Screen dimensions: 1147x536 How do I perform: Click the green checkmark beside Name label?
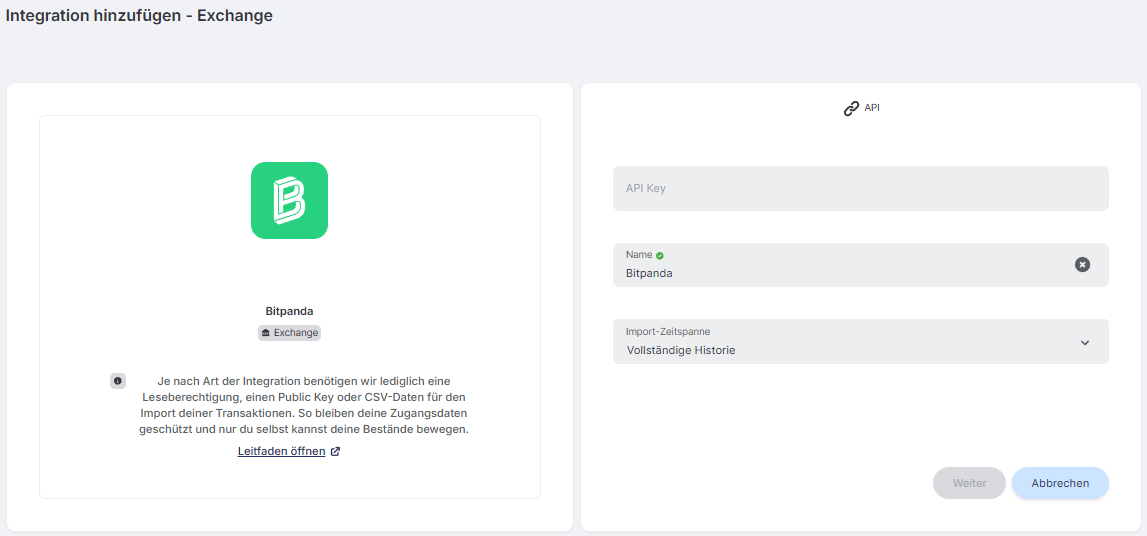660,255
